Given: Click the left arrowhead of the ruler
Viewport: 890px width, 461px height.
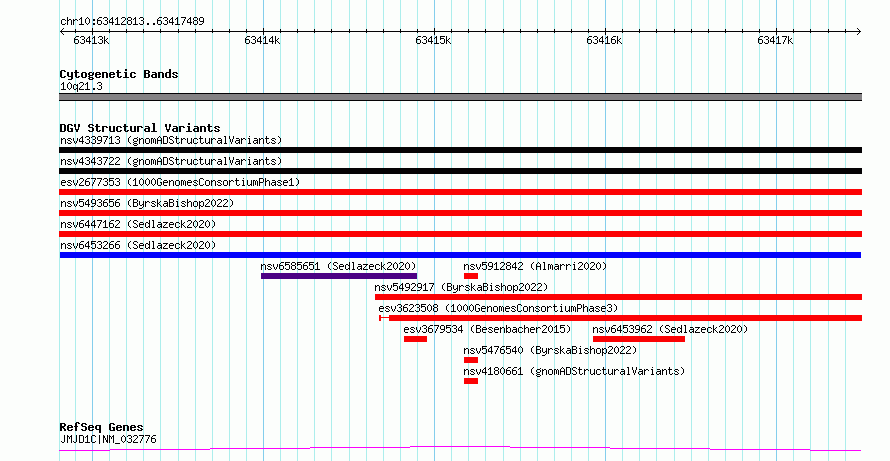Looking at the screenshot, I should (x=62, y=32).
